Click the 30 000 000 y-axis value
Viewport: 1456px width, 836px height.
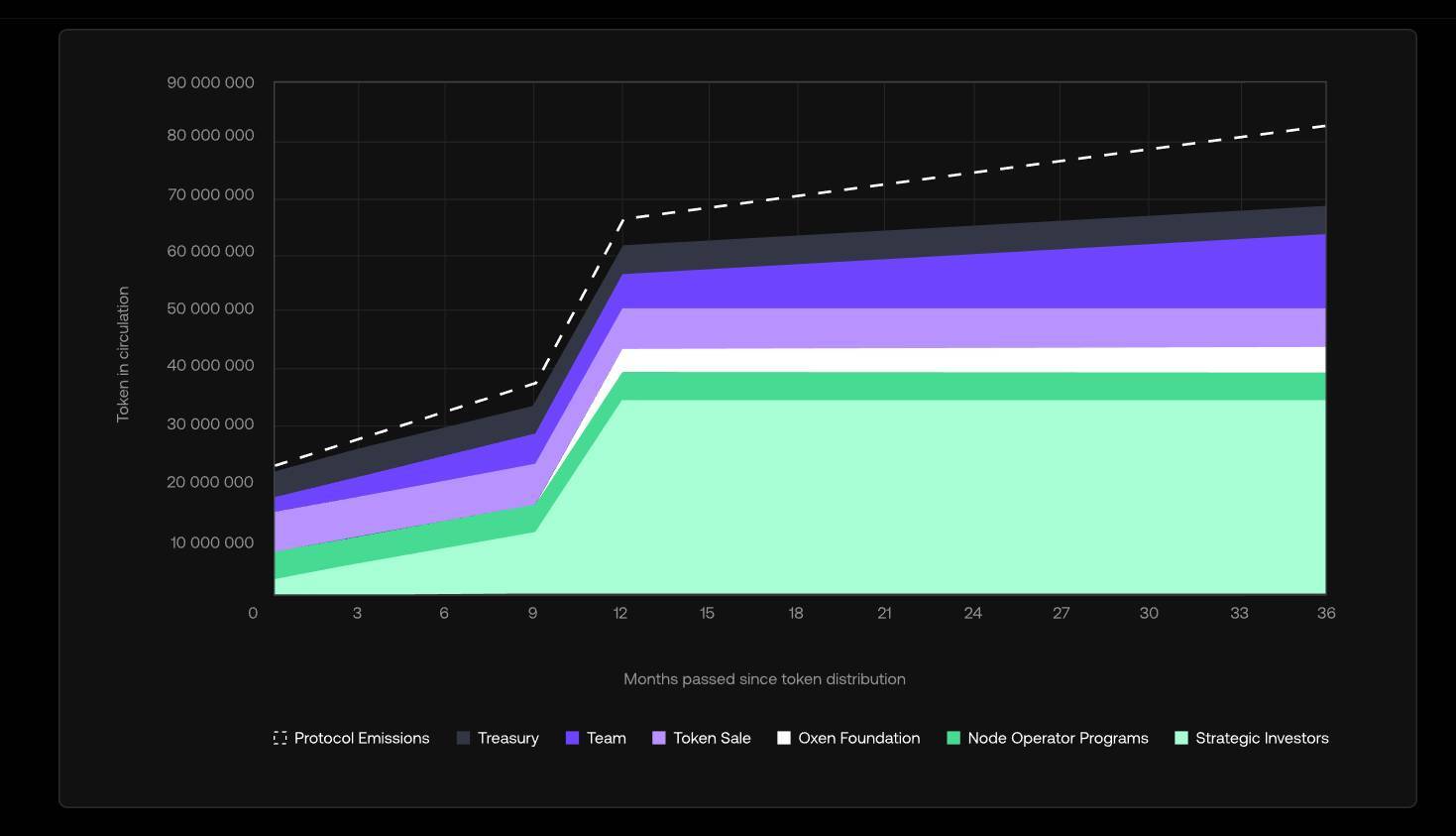tap(211, 423)
